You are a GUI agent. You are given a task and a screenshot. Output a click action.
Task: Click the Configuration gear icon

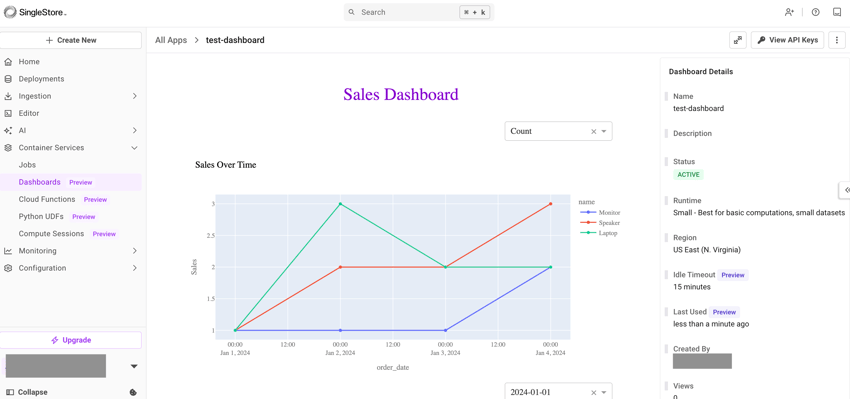click(x=8, y=268)
